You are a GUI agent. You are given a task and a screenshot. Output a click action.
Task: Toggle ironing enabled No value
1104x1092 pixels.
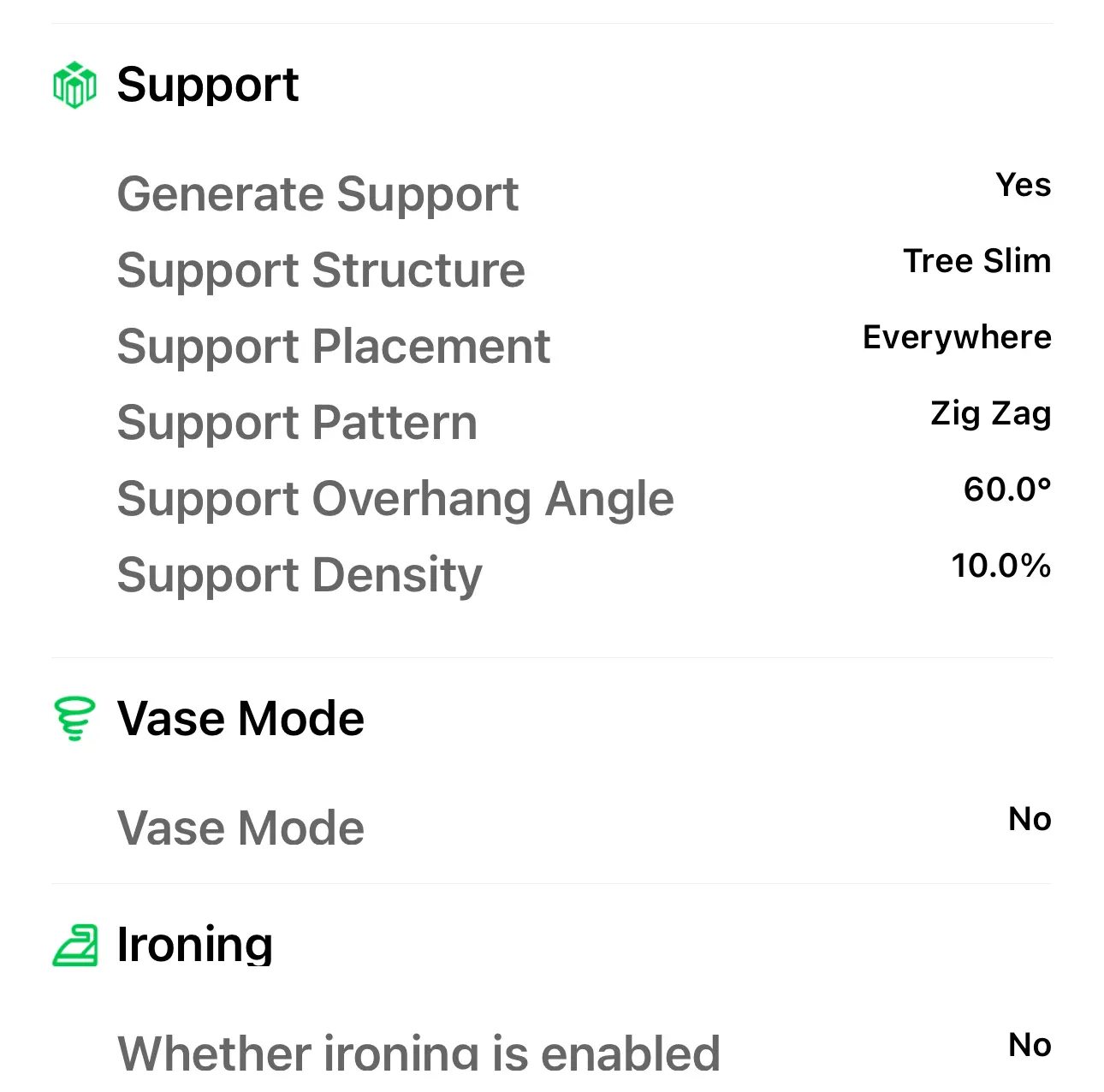point(1030,1045)
